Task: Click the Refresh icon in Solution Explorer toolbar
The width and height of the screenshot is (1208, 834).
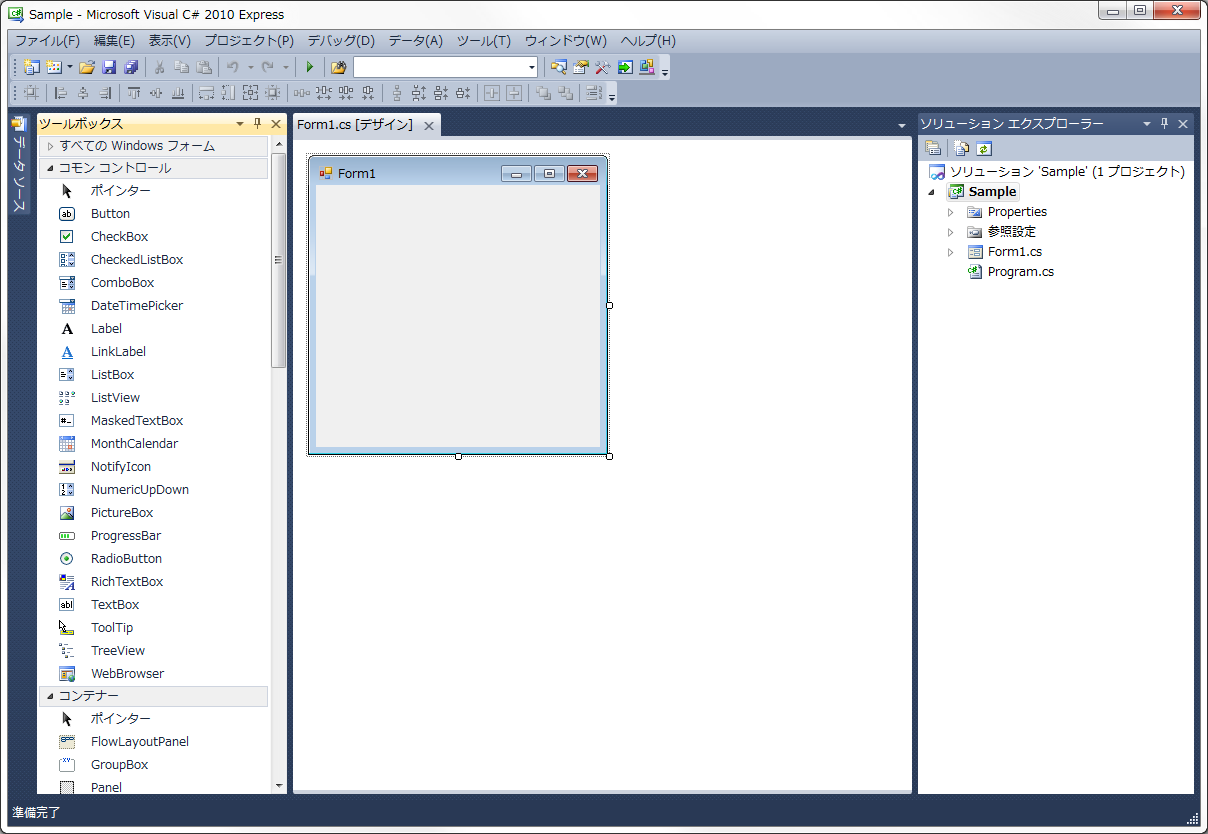Action: click(x=983, y=148)
